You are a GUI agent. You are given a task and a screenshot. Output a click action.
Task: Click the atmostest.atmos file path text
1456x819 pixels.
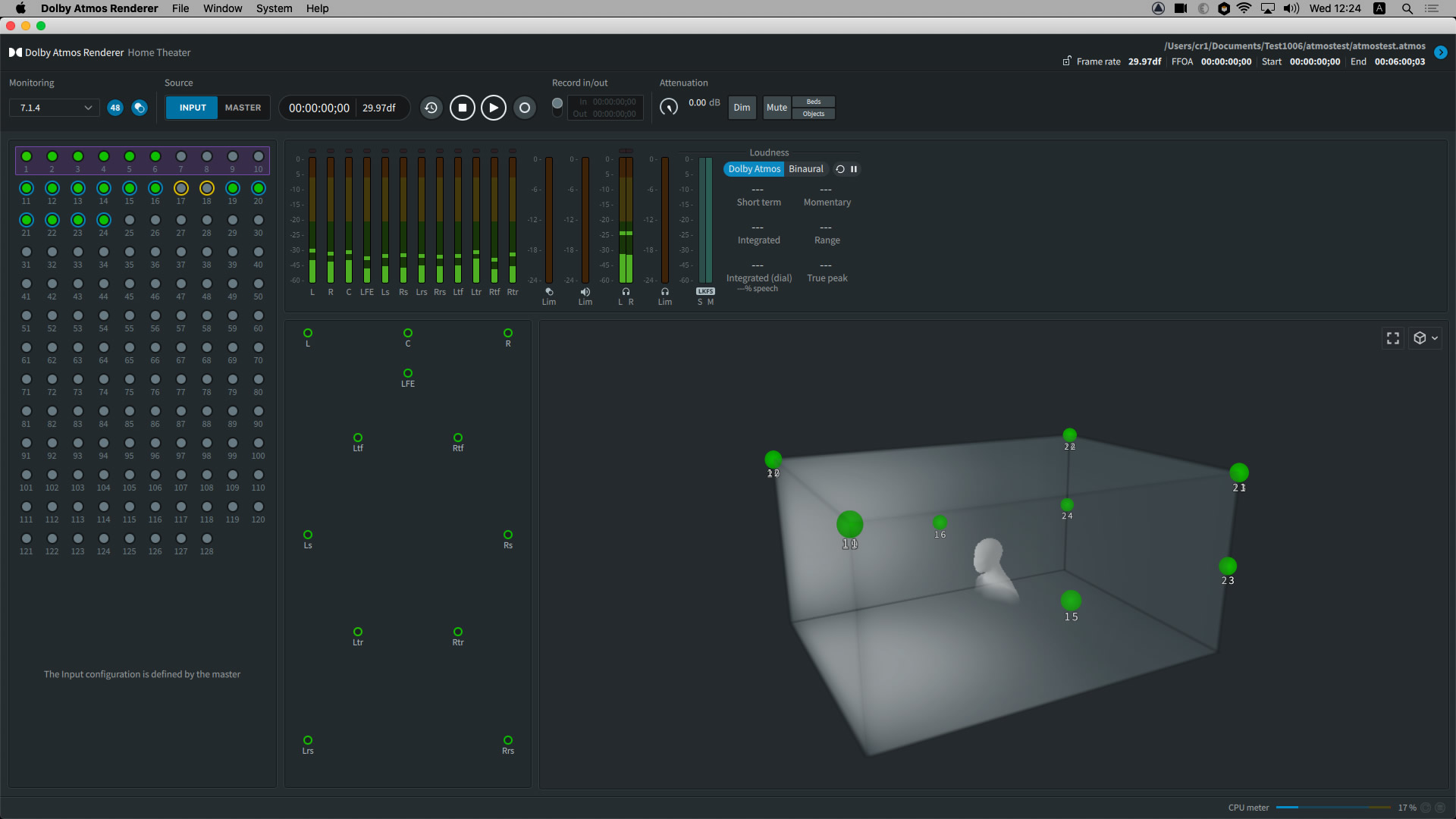(x=1294, y=46)
